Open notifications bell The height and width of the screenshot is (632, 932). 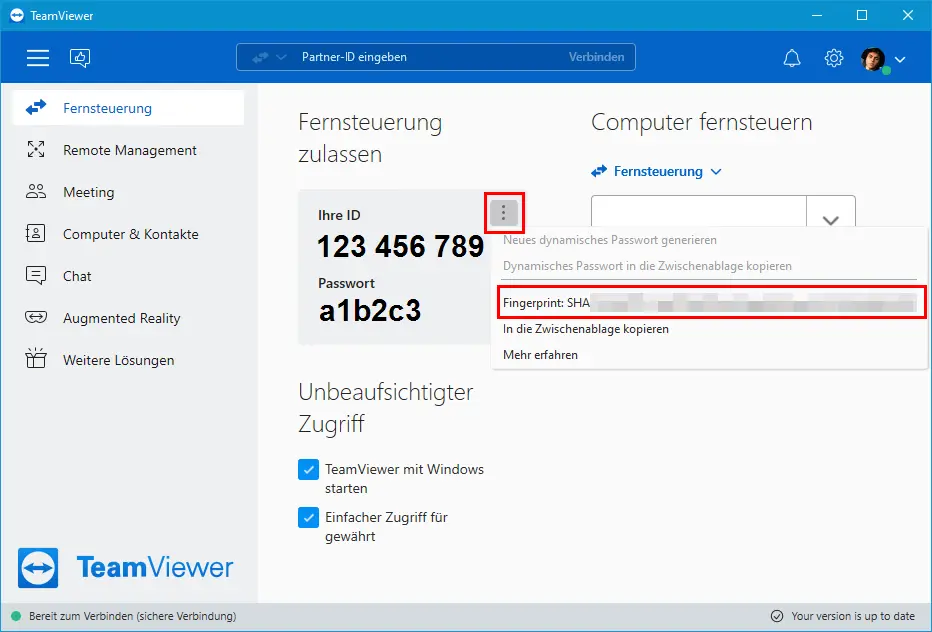coord(792,58)
